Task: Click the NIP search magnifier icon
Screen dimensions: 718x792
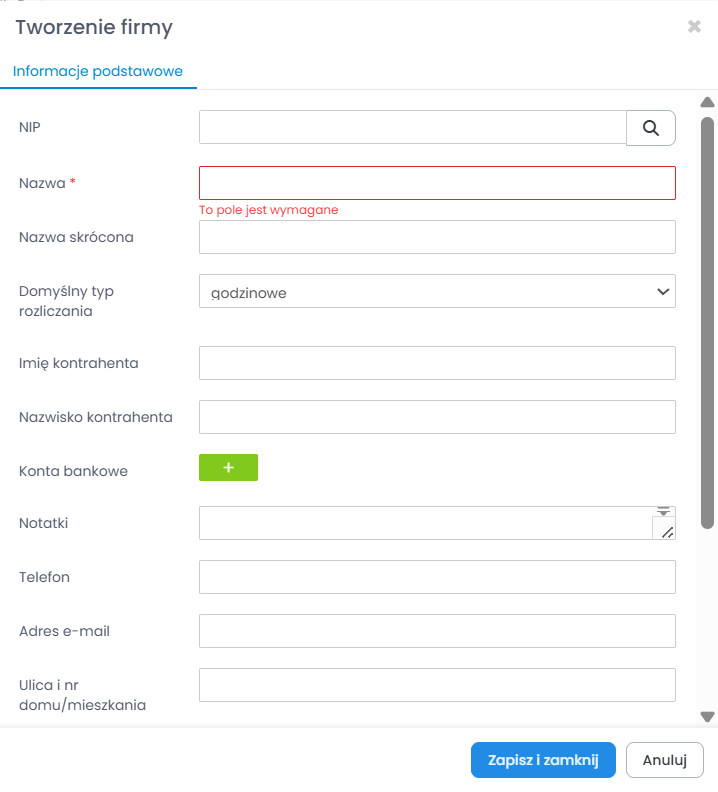Action: point(651,128)
